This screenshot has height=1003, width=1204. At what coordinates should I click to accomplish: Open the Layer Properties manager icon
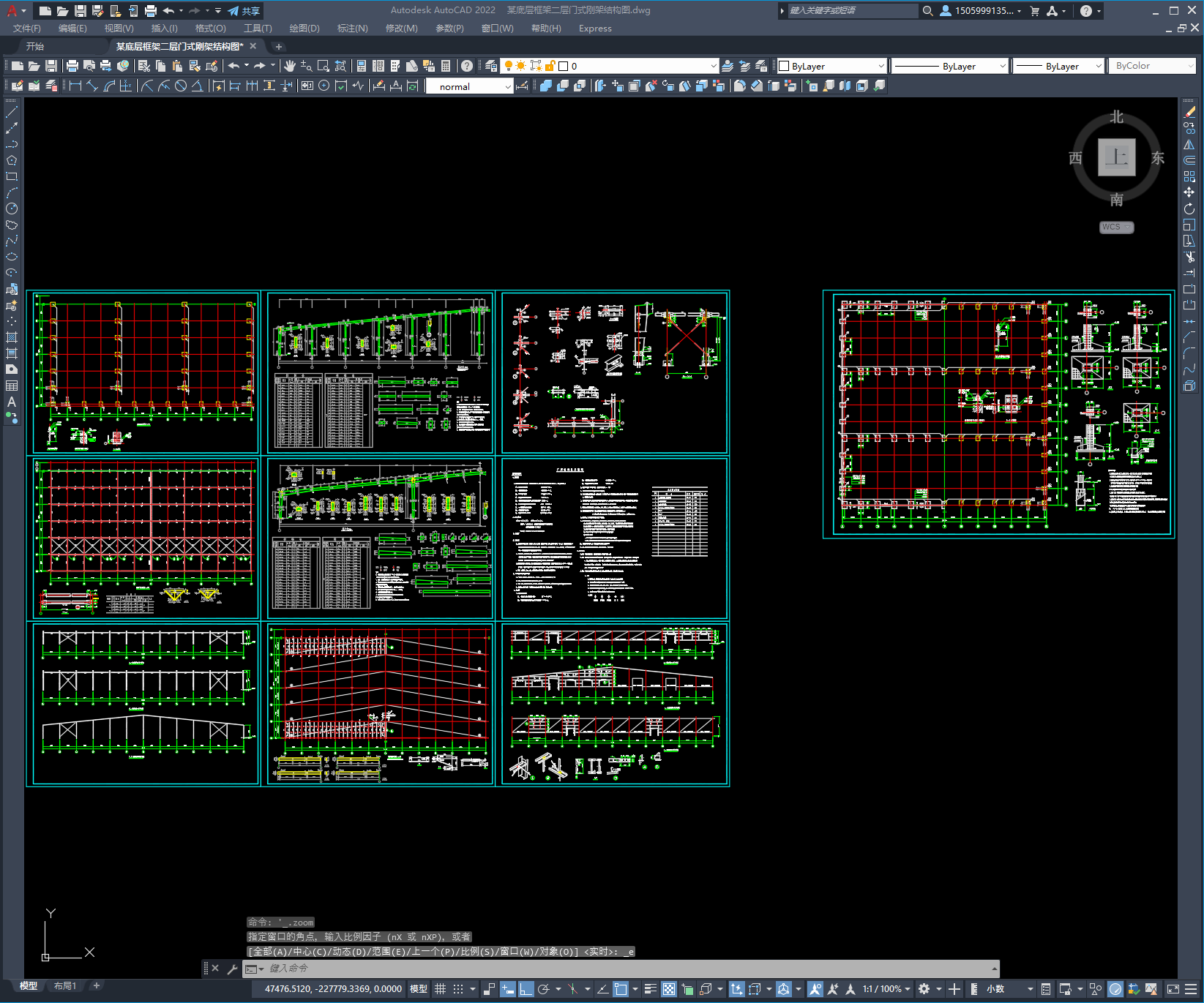pyautogui.click(x=491, y=66)
